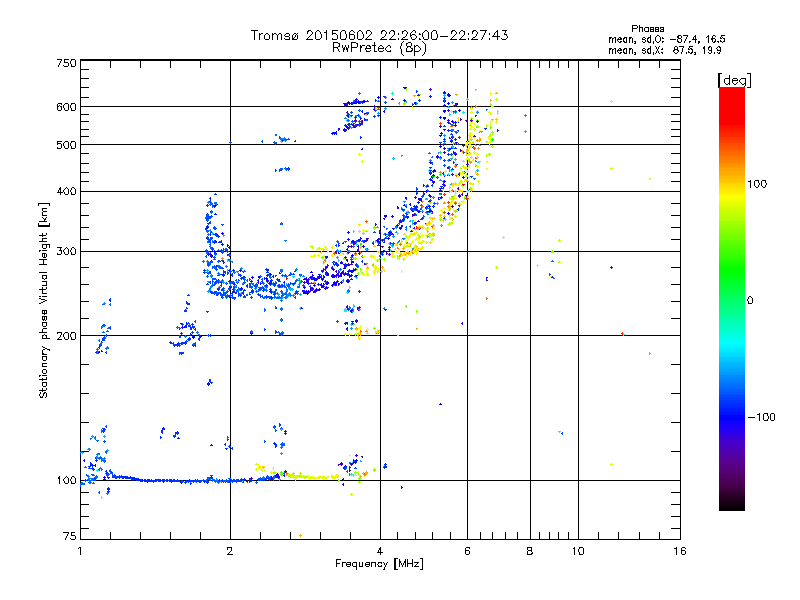Click the y-axis tick label '750'
The width and height of the screenshot is (800, 600).
(x=66, y=63)
